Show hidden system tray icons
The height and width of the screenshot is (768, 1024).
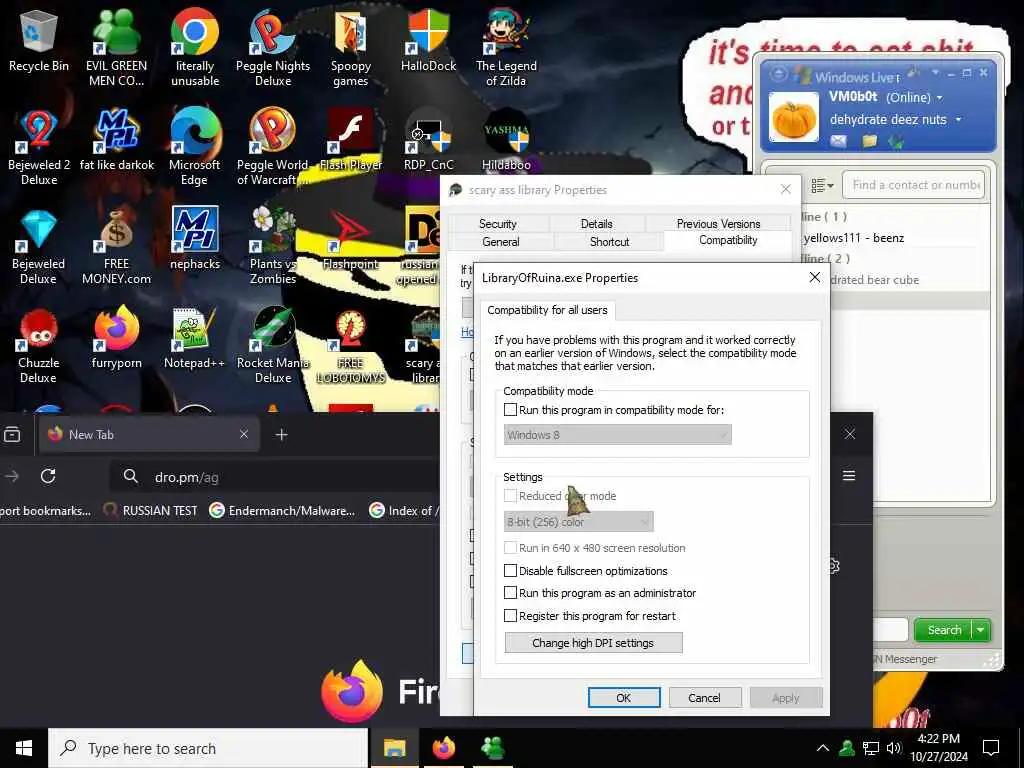click(823, 748)
